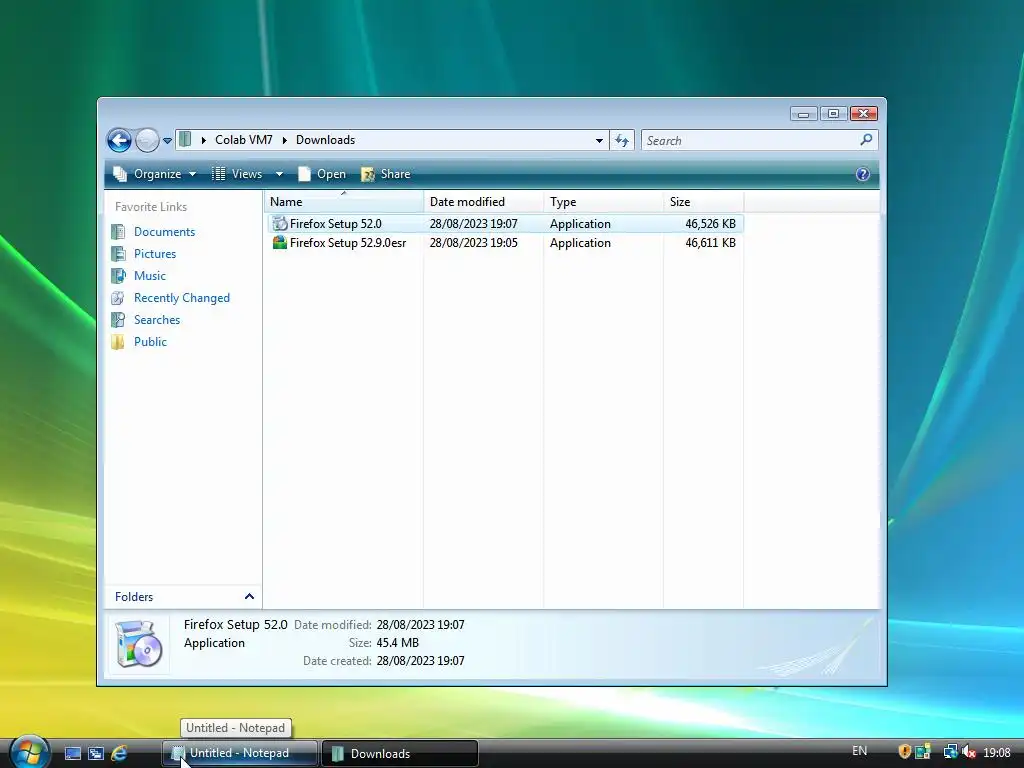Click the greyed-out Forward arrow button

[147, 140]
